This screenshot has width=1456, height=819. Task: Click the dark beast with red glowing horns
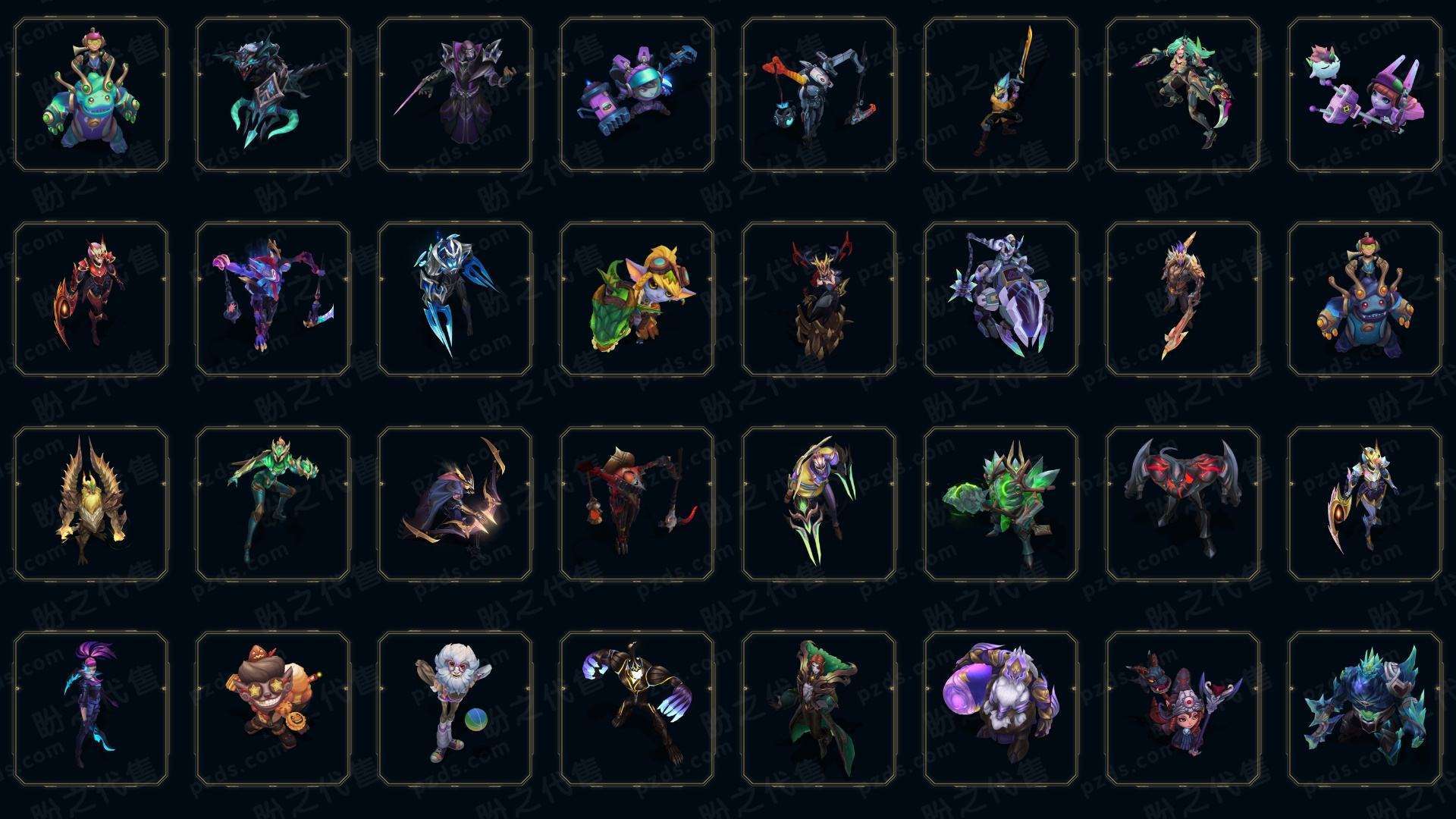(x=1183, y=504)
